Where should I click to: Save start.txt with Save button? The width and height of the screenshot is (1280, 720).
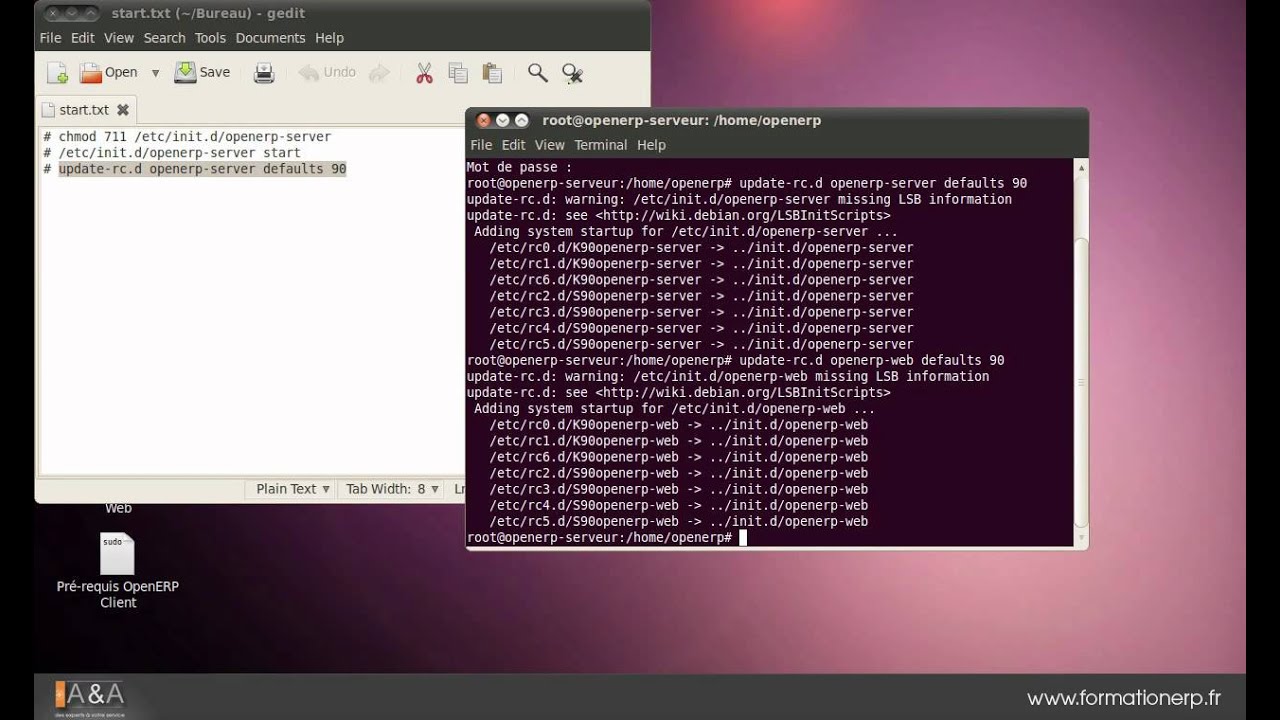[202, 72]
